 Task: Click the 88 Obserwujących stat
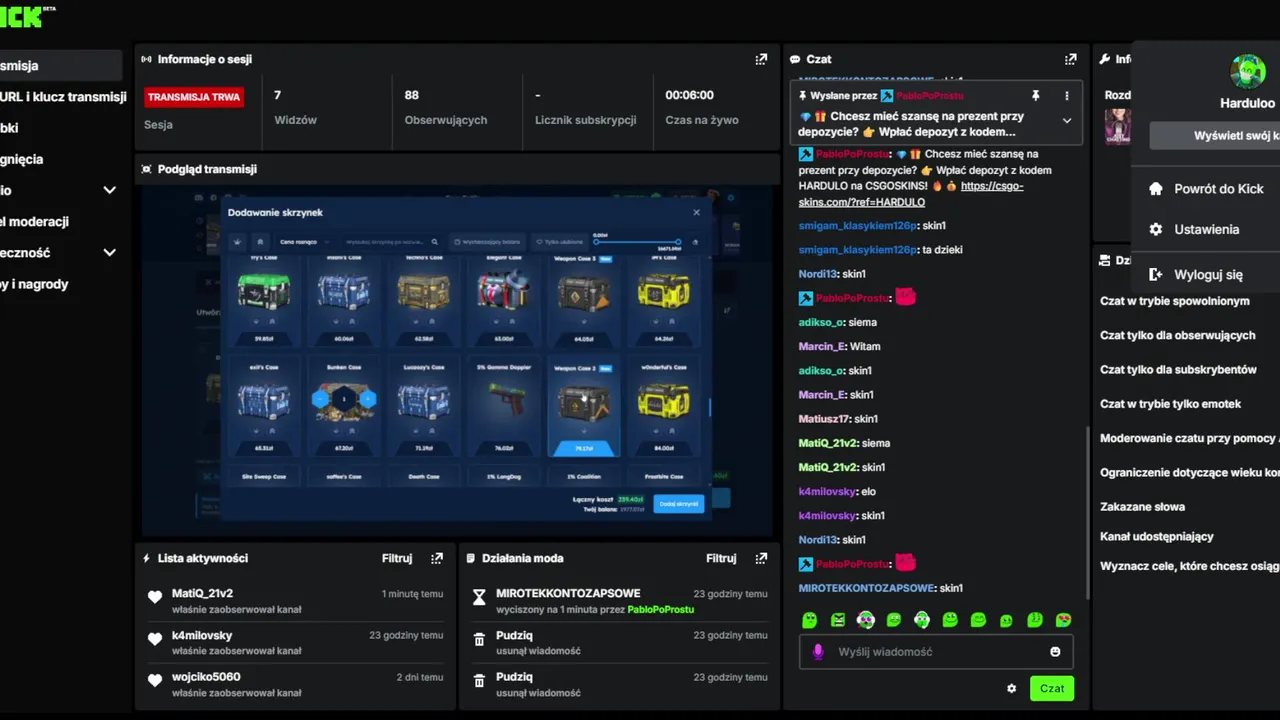445,107
